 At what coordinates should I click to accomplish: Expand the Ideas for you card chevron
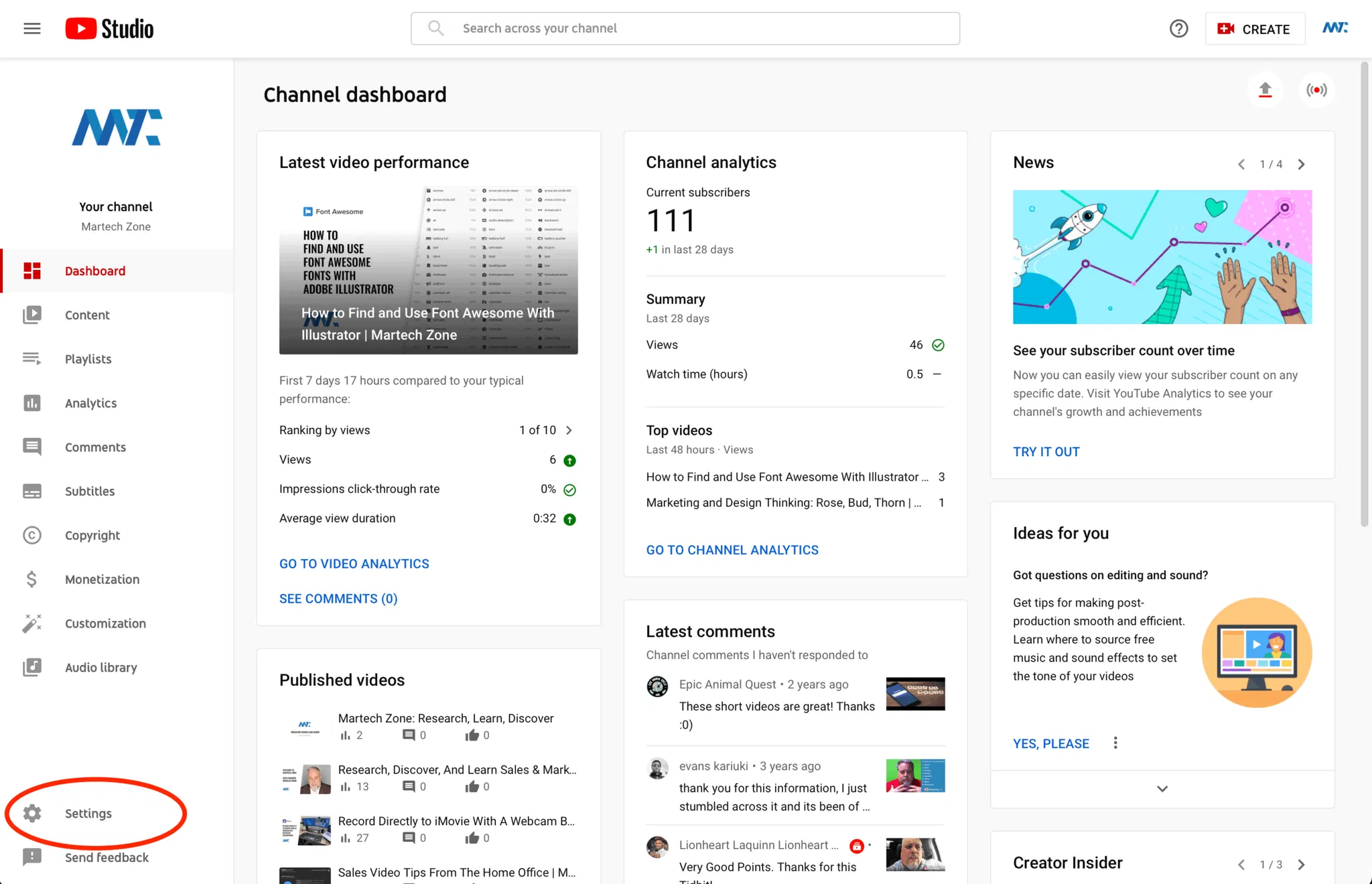pyautogui.click(x=1162, y=789)
